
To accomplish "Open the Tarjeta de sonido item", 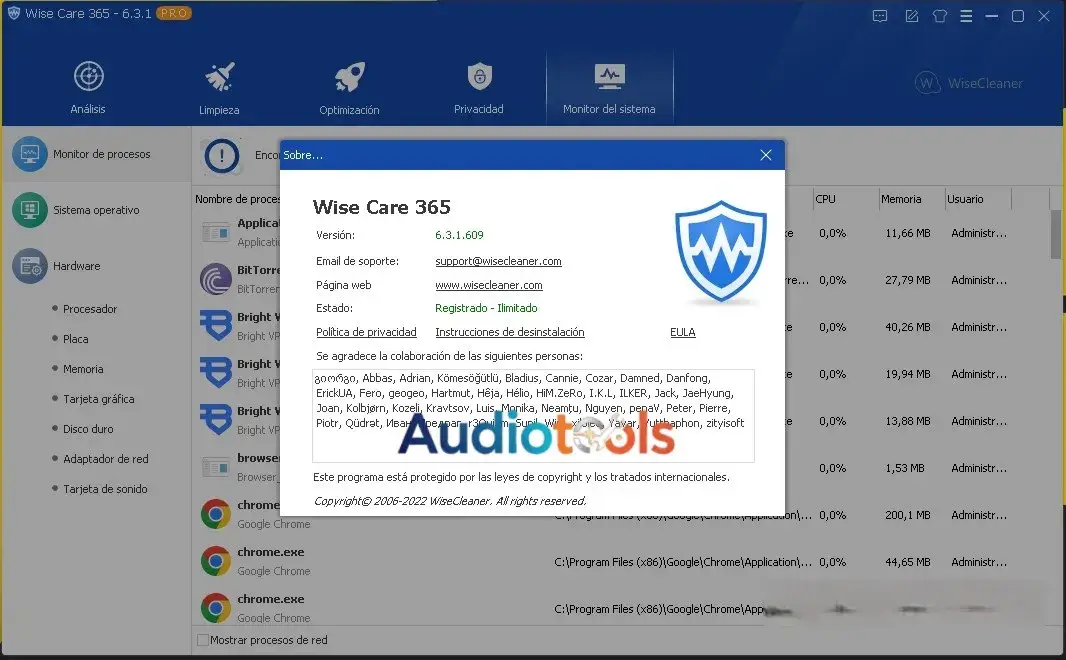I will coord(105,489).
